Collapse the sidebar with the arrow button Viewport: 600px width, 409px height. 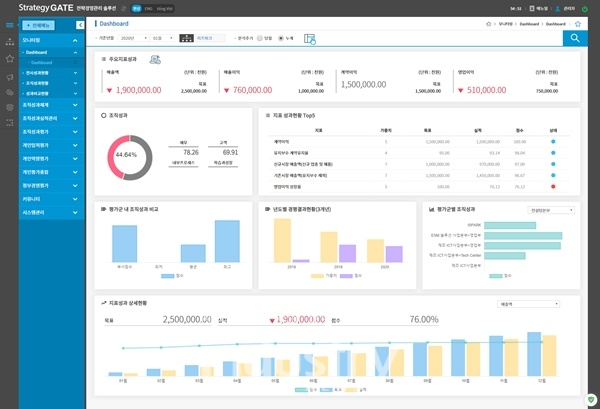coord(80,25)
